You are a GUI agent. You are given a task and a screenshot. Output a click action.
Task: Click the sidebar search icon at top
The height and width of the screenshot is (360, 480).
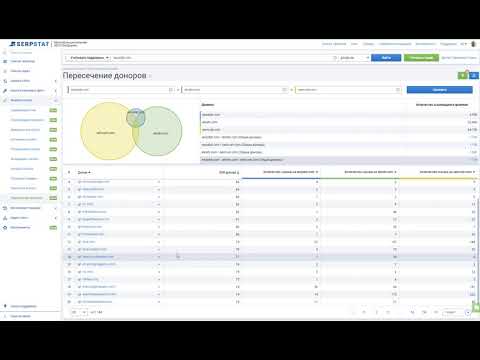click(x=5, y=53)
